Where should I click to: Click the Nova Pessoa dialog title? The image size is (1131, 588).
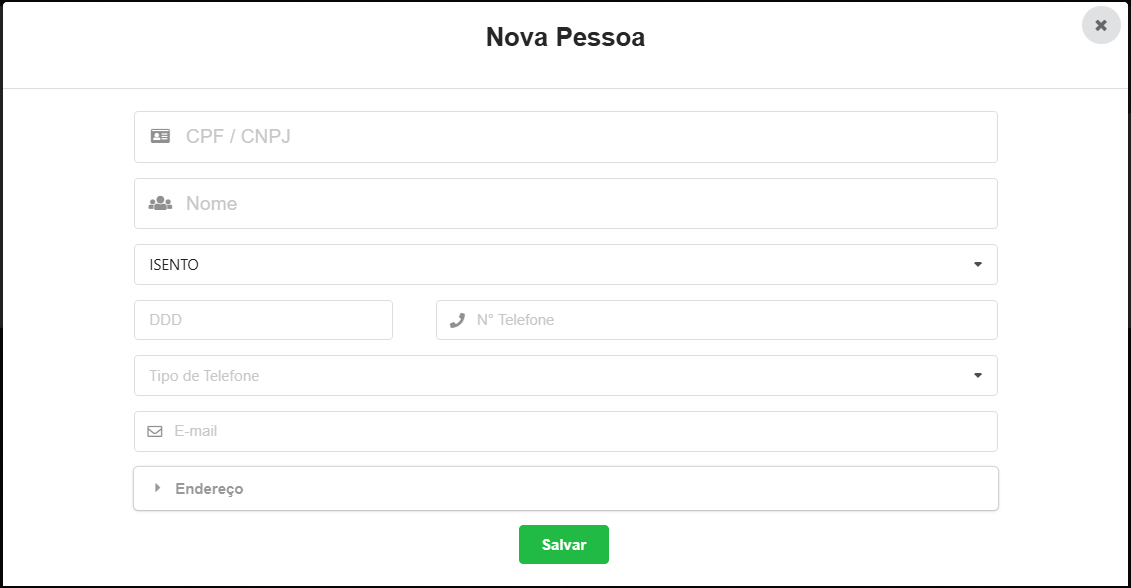565,38
